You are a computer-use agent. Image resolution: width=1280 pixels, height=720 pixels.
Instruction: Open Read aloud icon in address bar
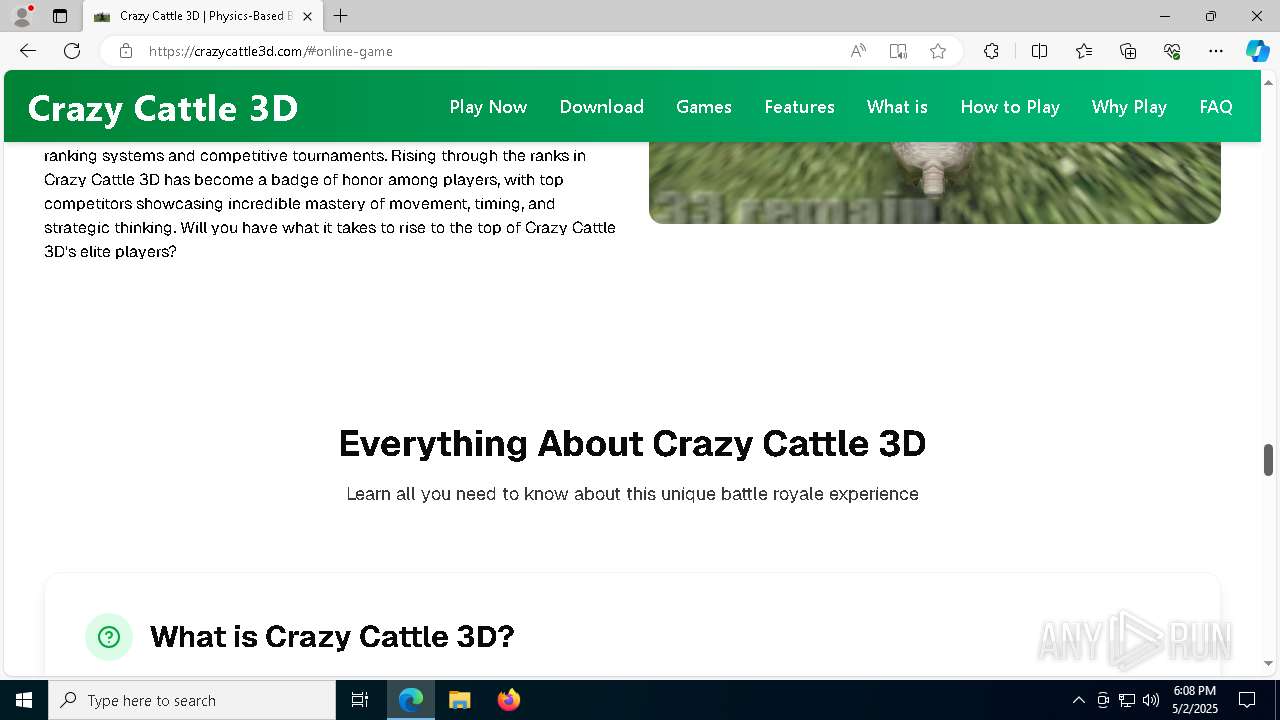click(x=858, y=51)
